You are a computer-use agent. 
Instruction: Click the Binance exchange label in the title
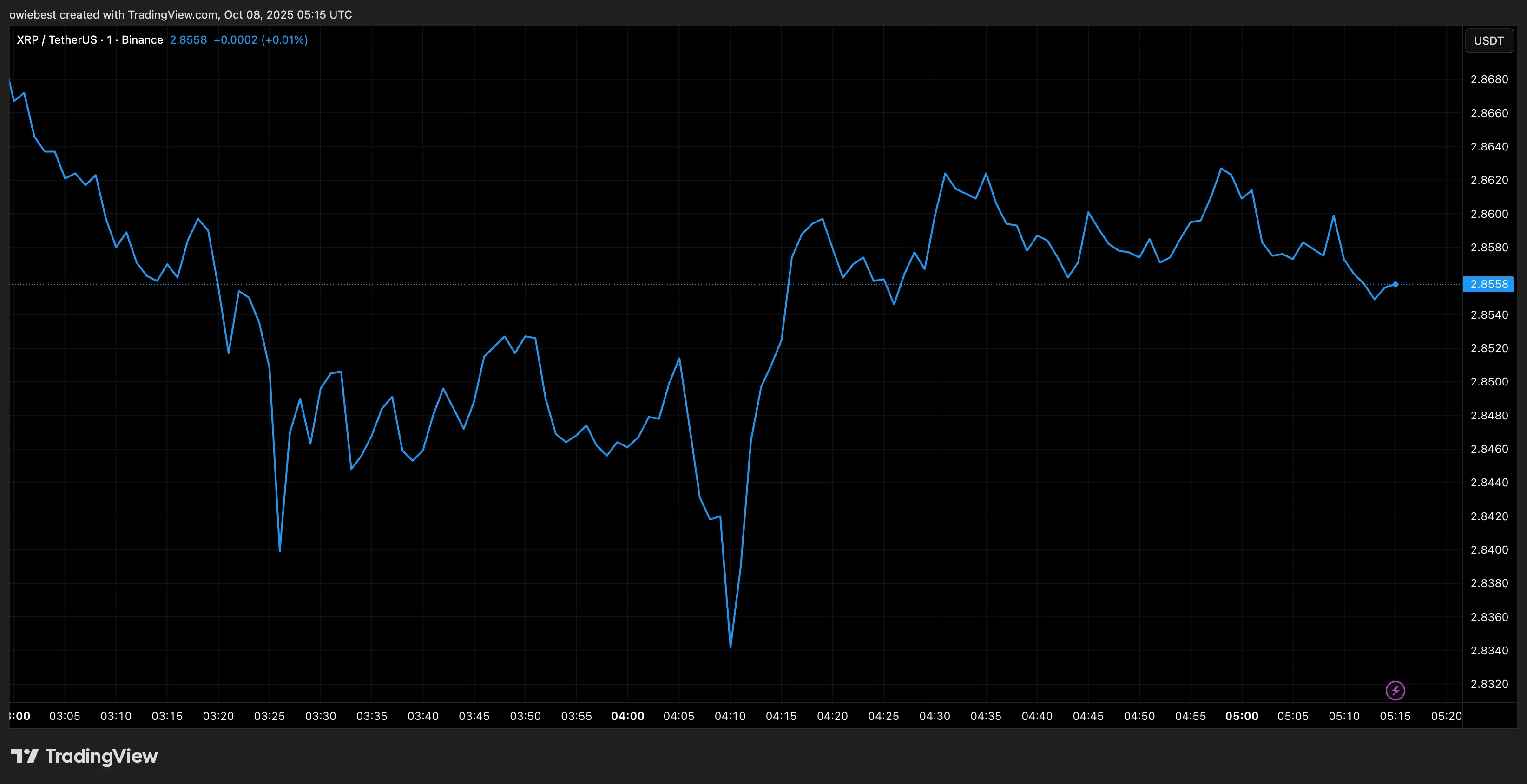click(142, 39)
